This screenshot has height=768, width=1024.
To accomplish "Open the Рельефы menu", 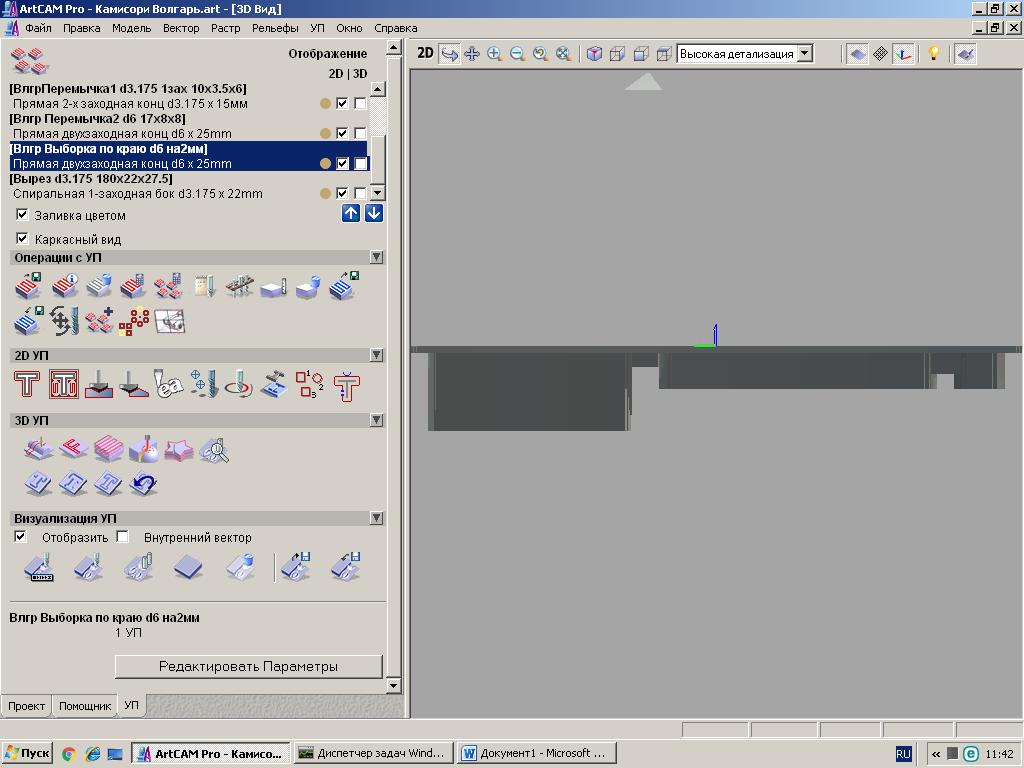I will [x=274, y=28].
